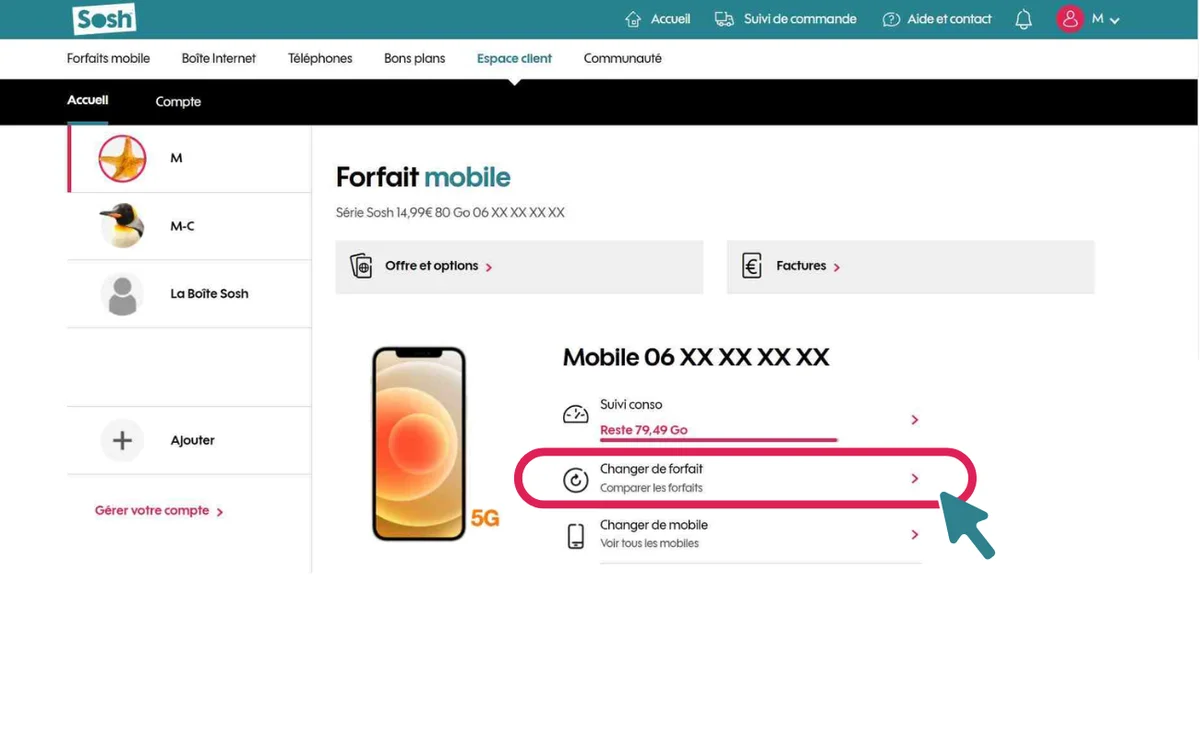
Task: Click the Changer de mobile label
Action: [x=654, y=524]
